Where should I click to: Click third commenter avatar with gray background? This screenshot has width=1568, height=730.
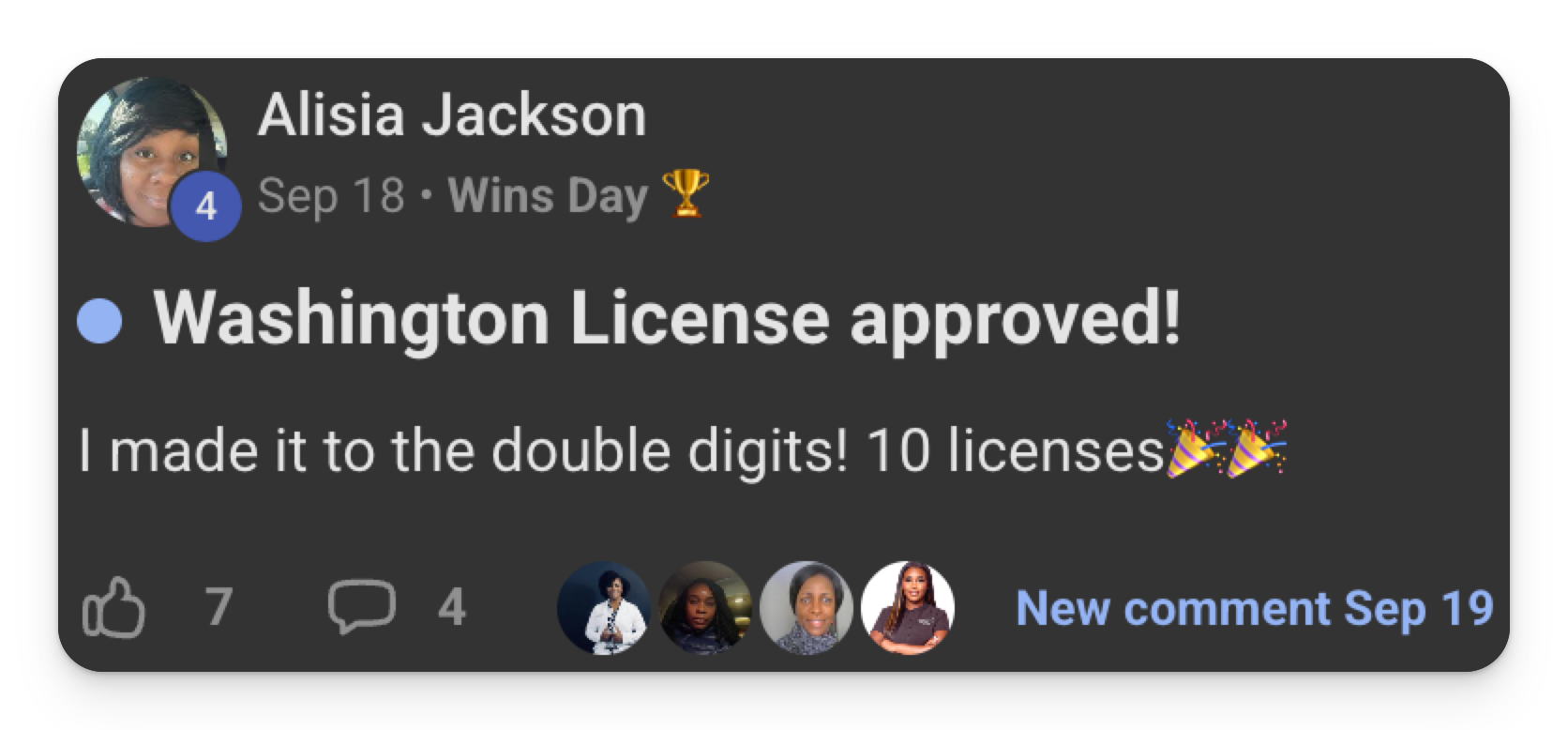807,608
